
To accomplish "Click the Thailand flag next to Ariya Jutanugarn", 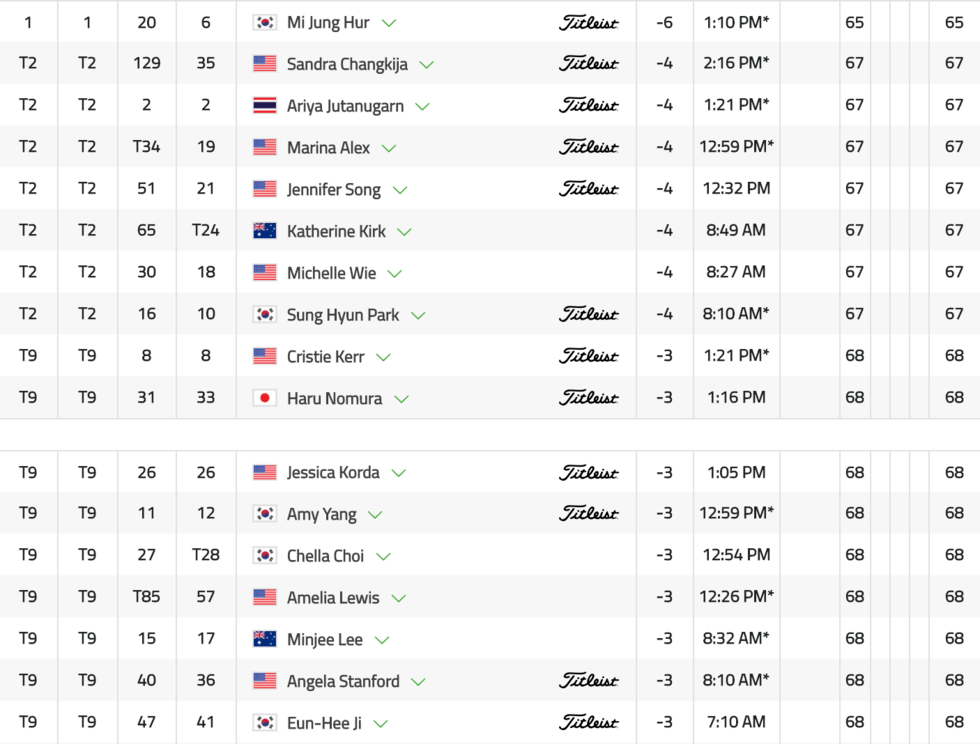I will [x=265, y=105].
